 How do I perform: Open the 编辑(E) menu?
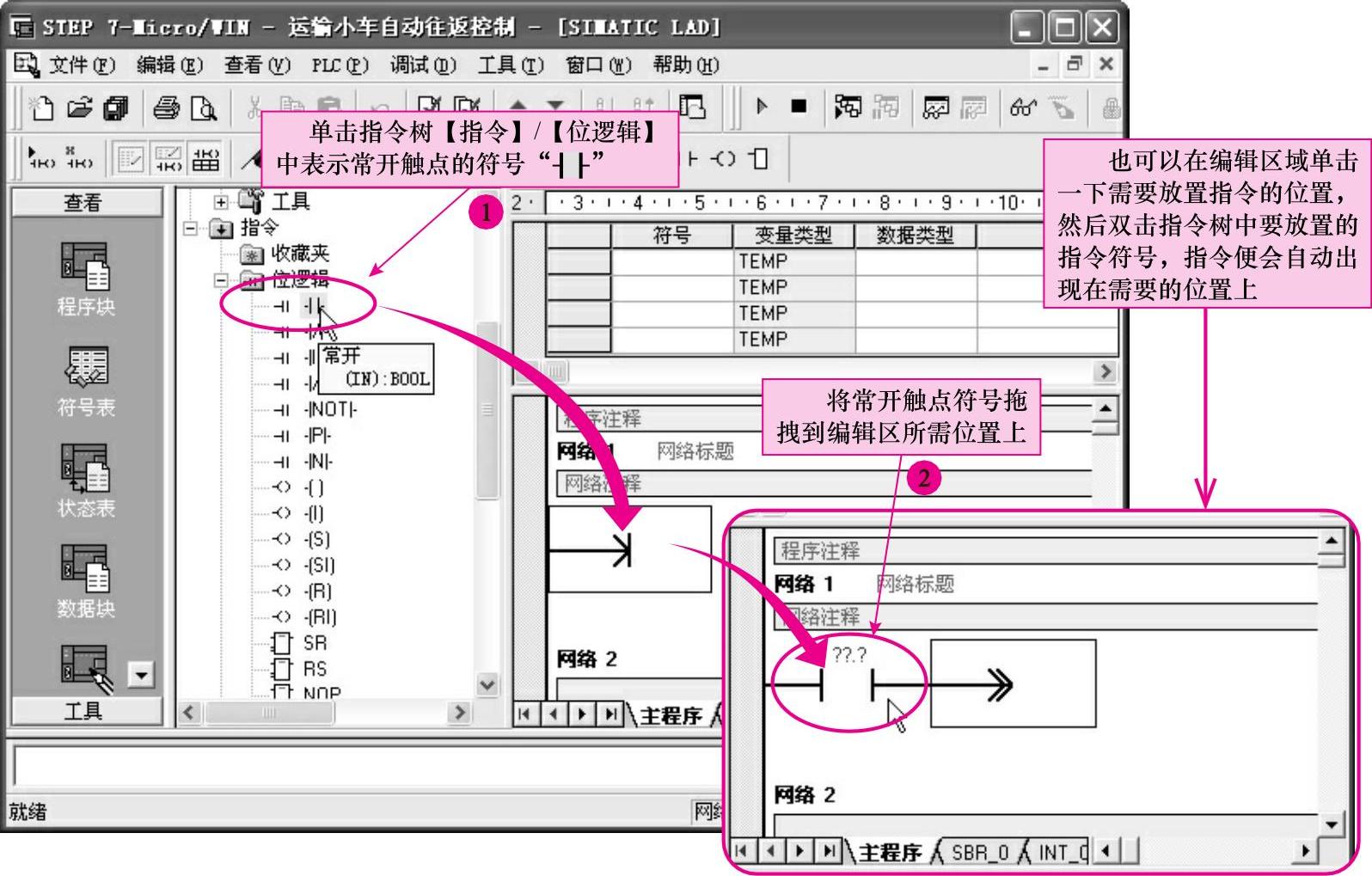169,65
